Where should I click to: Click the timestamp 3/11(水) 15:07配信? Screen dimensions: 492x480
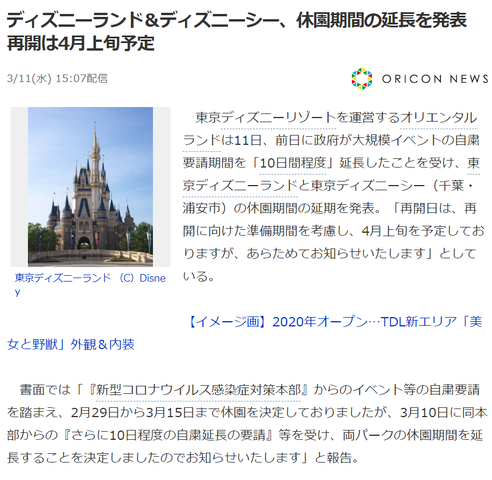[57, 78]
